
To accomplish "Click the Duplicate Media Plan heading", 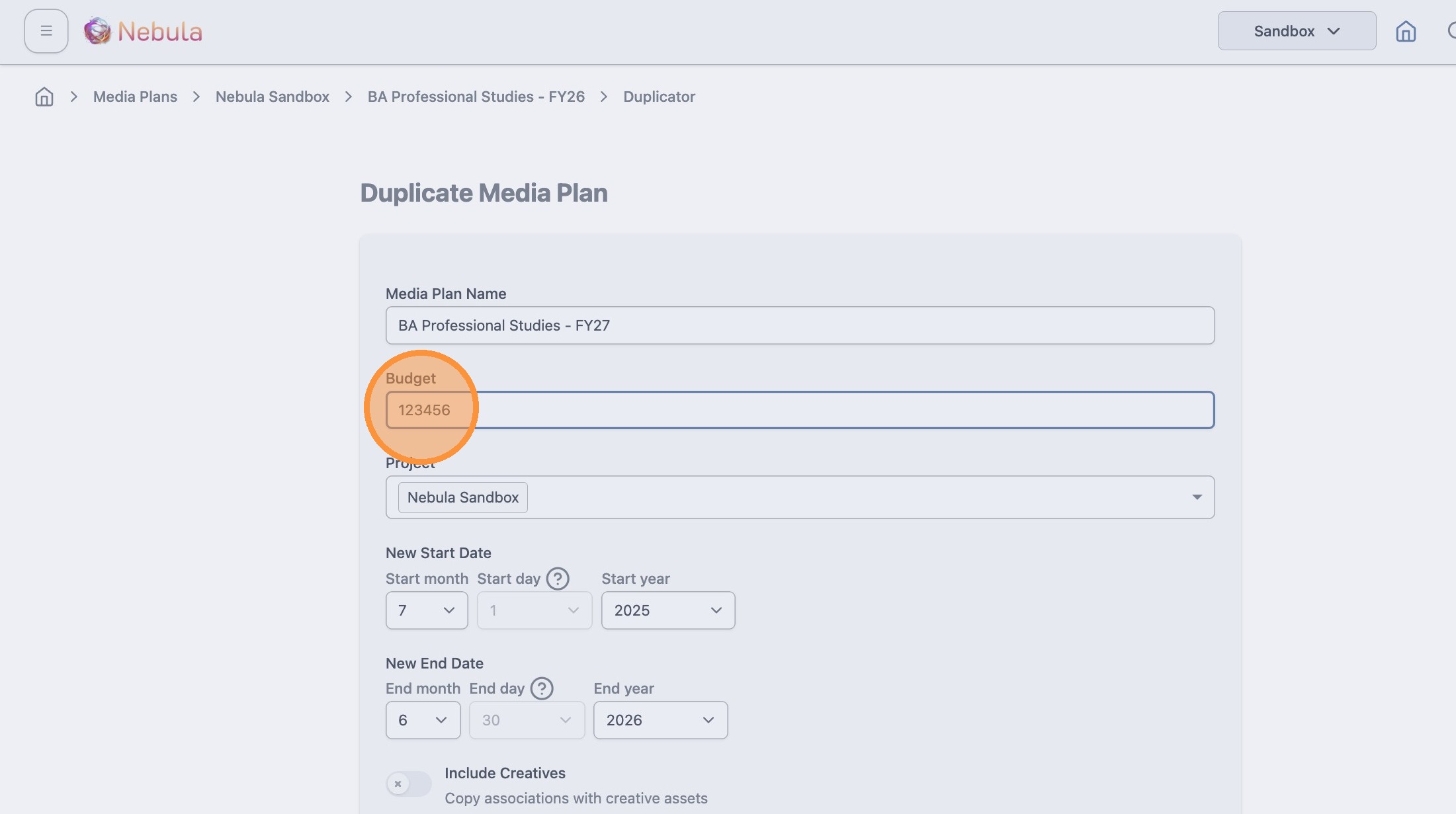I will click(x=484, y=193).
